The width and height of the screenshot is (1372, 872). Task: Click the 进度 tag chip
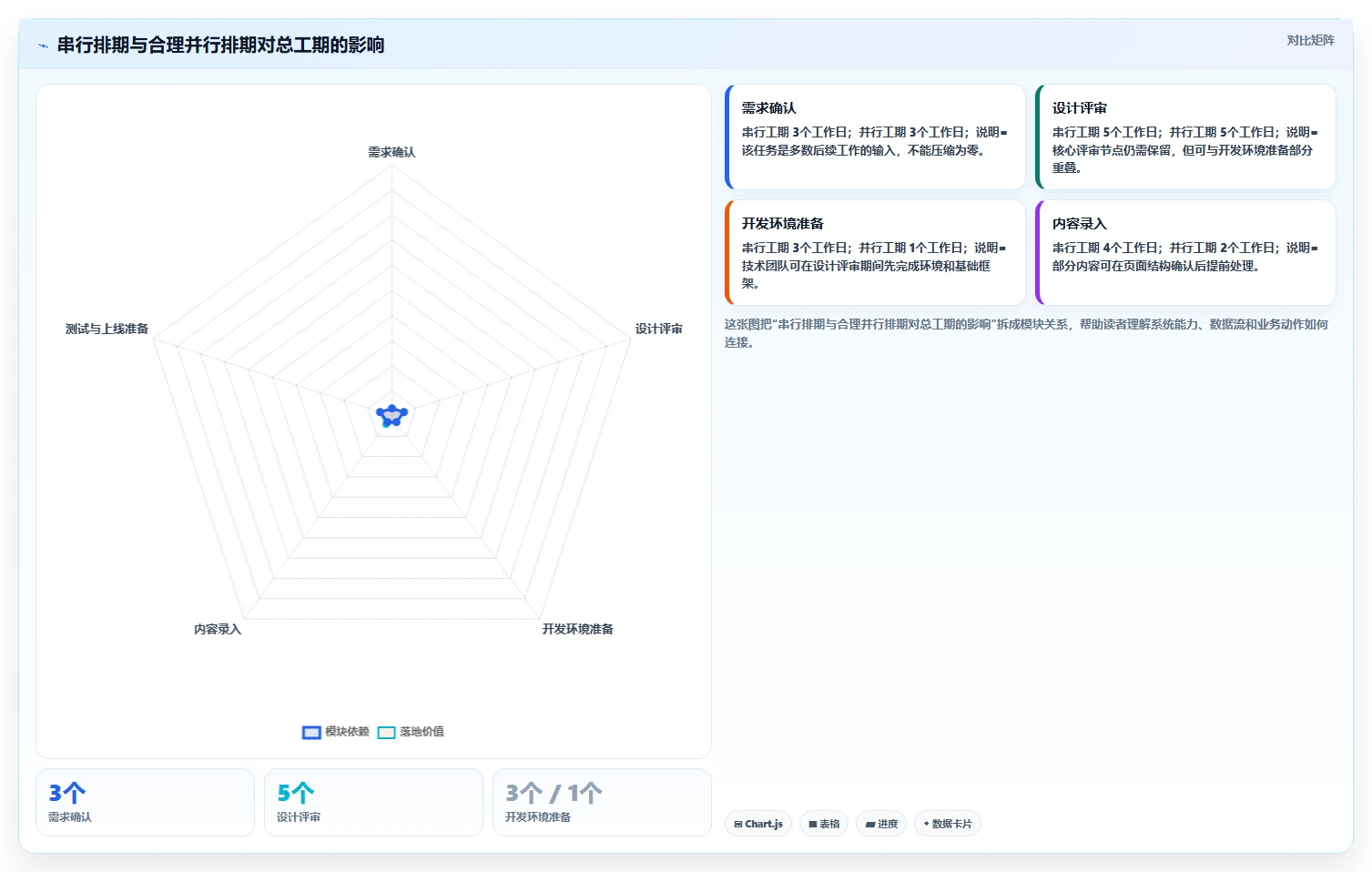pos(881,824)
